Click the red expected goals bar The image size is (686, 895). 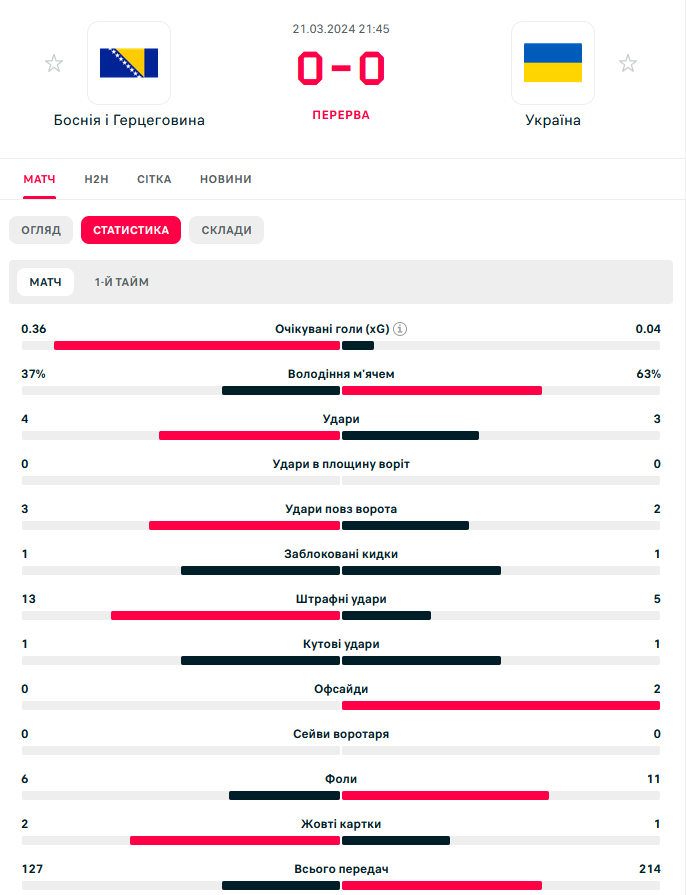click(197, 345)
